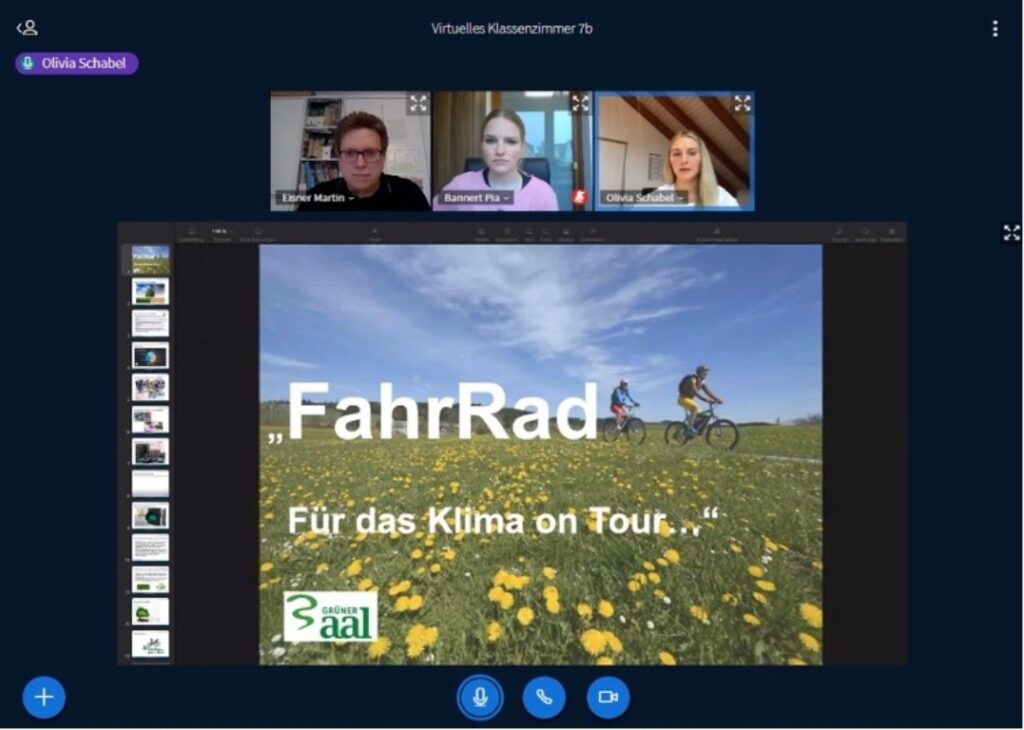Select the first slide thumbnail
This screenshot has height=730, width=1024.
tap(150, 260)
